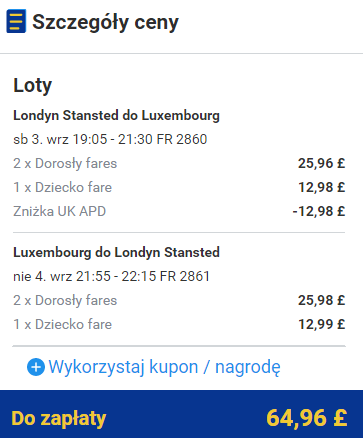This screenshot has width=363, height=438.
Task: Click the 25,98 £ return adult price
Action: (x=321, y=300)
